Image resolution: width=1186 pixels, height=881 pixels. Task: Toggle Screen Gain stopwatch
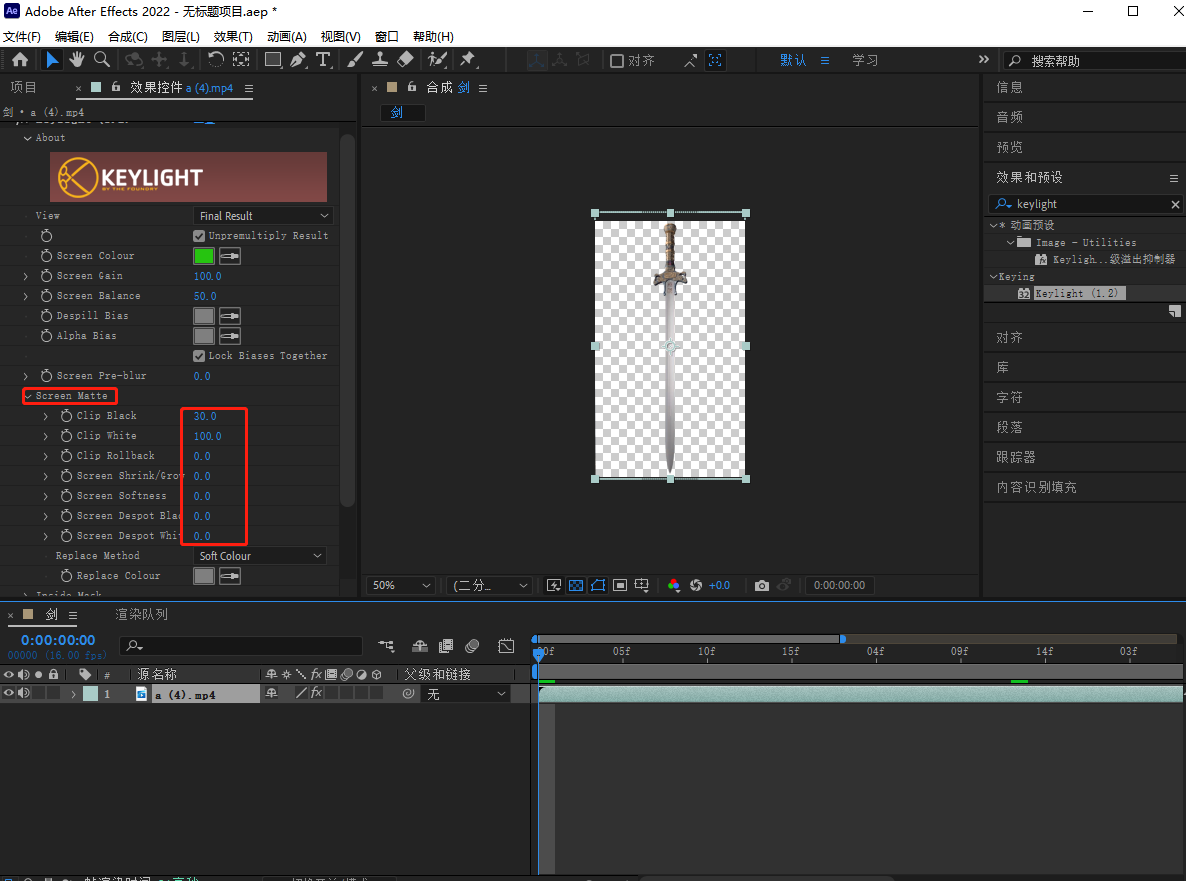[46, 276]
